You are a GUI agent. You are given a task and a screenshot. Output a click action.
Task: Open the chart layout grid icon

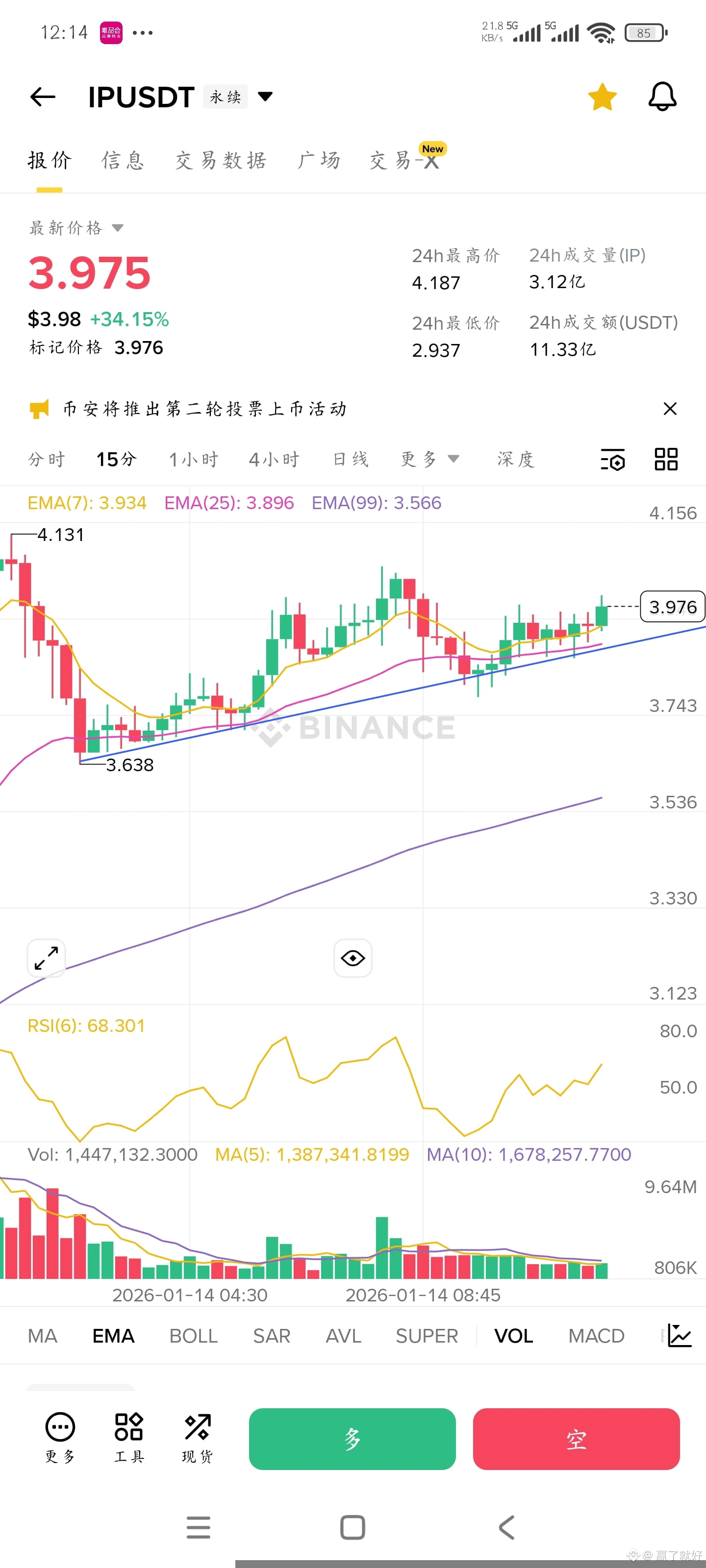666,460
